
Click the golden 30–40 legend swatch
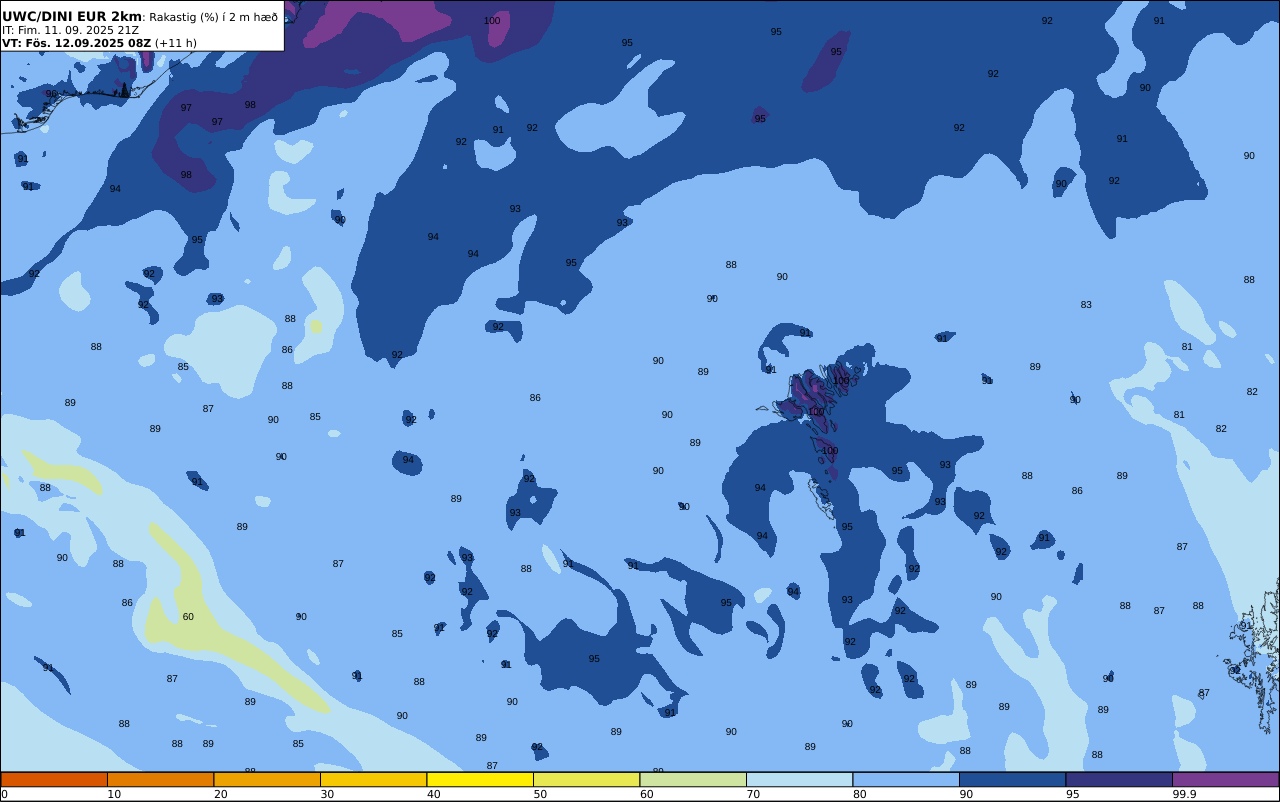373,779
